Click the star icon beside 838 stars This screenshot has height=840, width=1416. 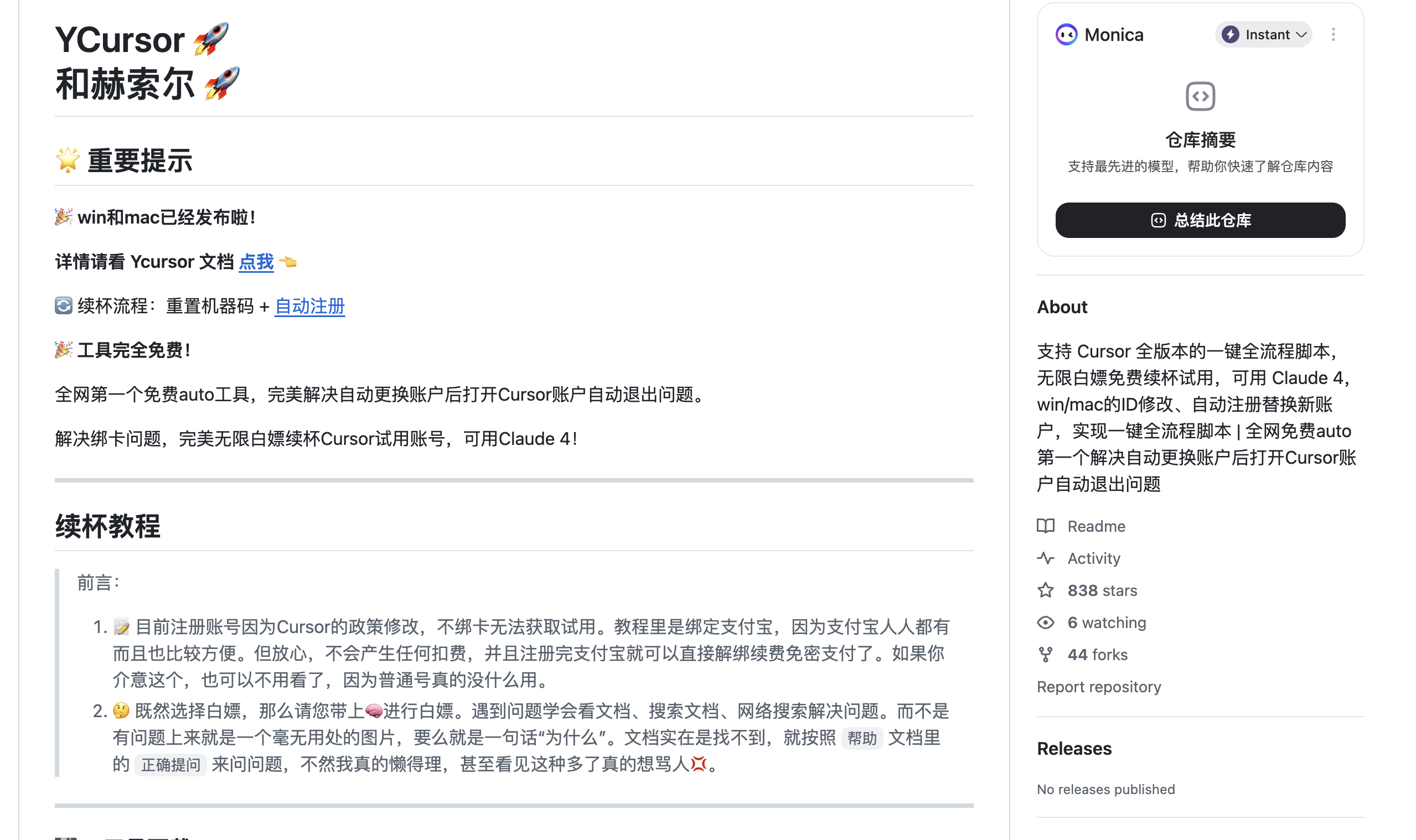pos(1046,590)
